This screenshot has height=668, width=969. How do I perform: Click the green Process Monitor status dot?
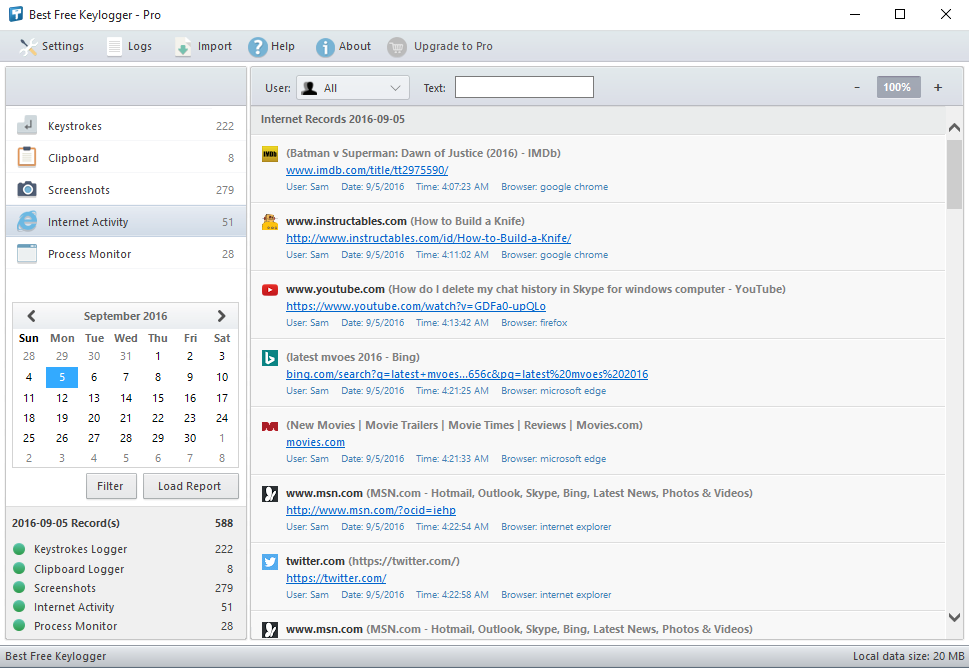[x=19, y=625]
